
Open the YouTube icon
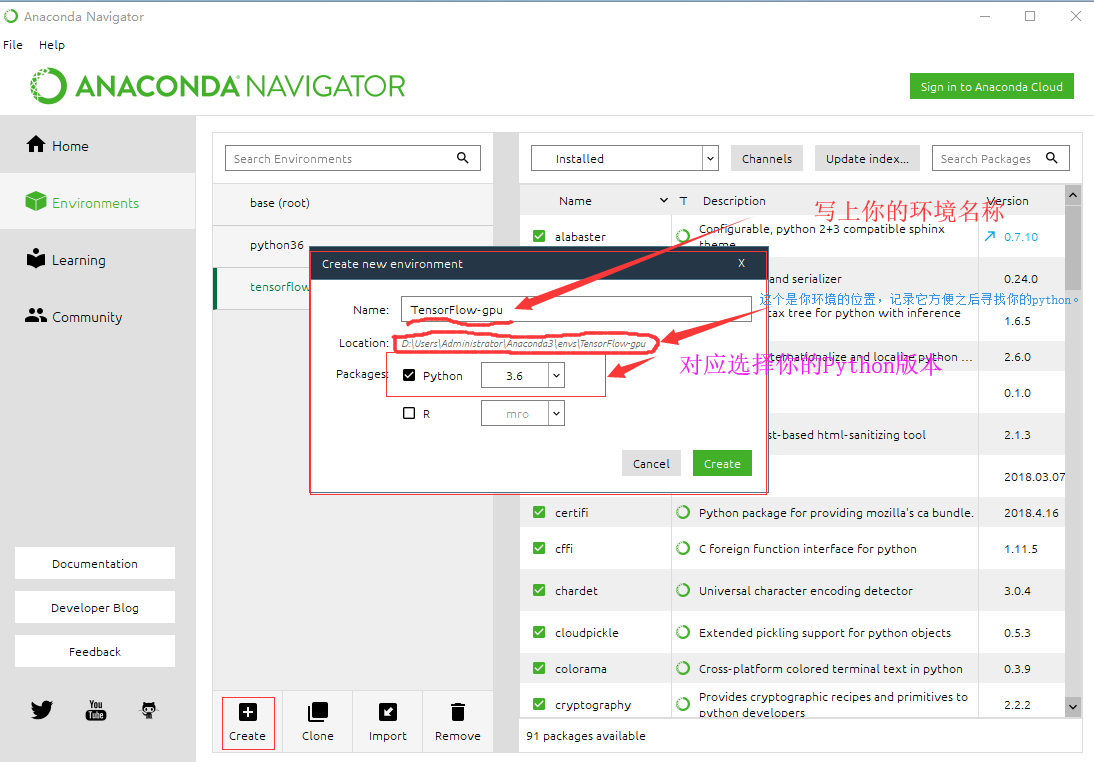click(x=96, y=710)
